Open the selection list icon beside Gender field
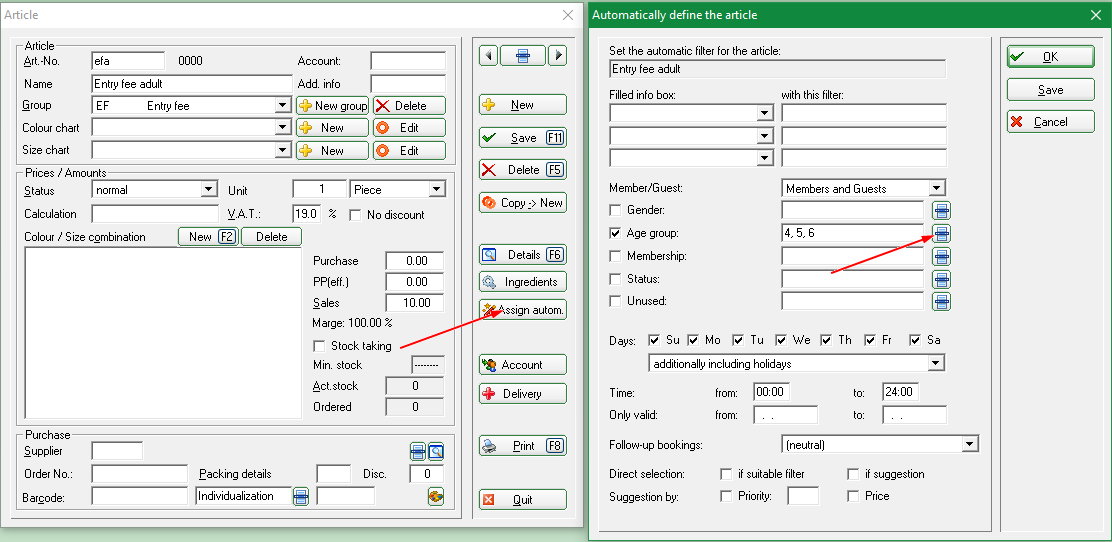This screenshot has height=542, width=1112. coord(941,210)
